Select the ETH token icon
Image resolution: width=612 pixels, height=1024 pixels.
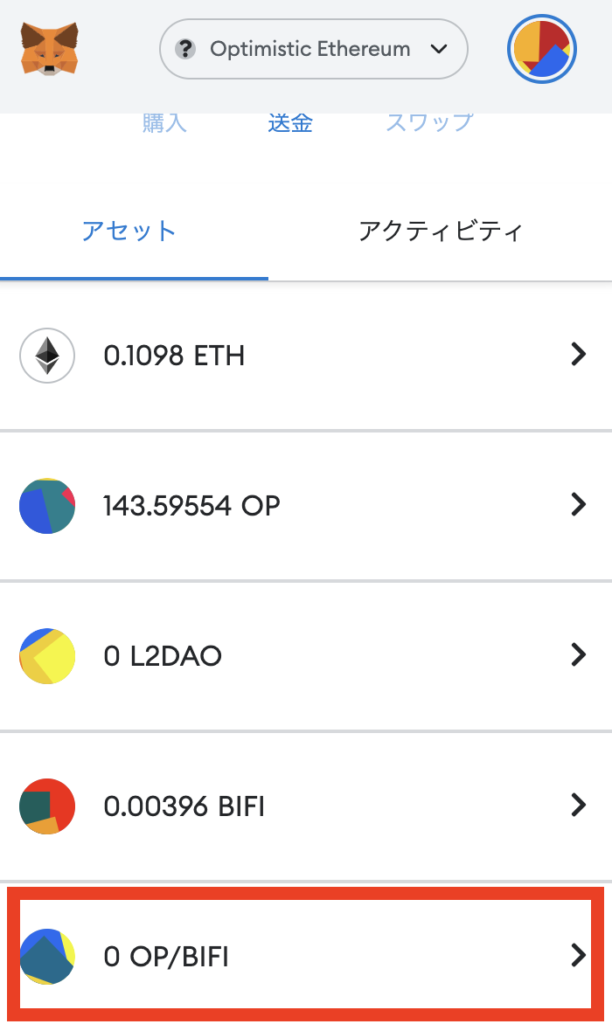pyautogui.click(x=47, y=355)
